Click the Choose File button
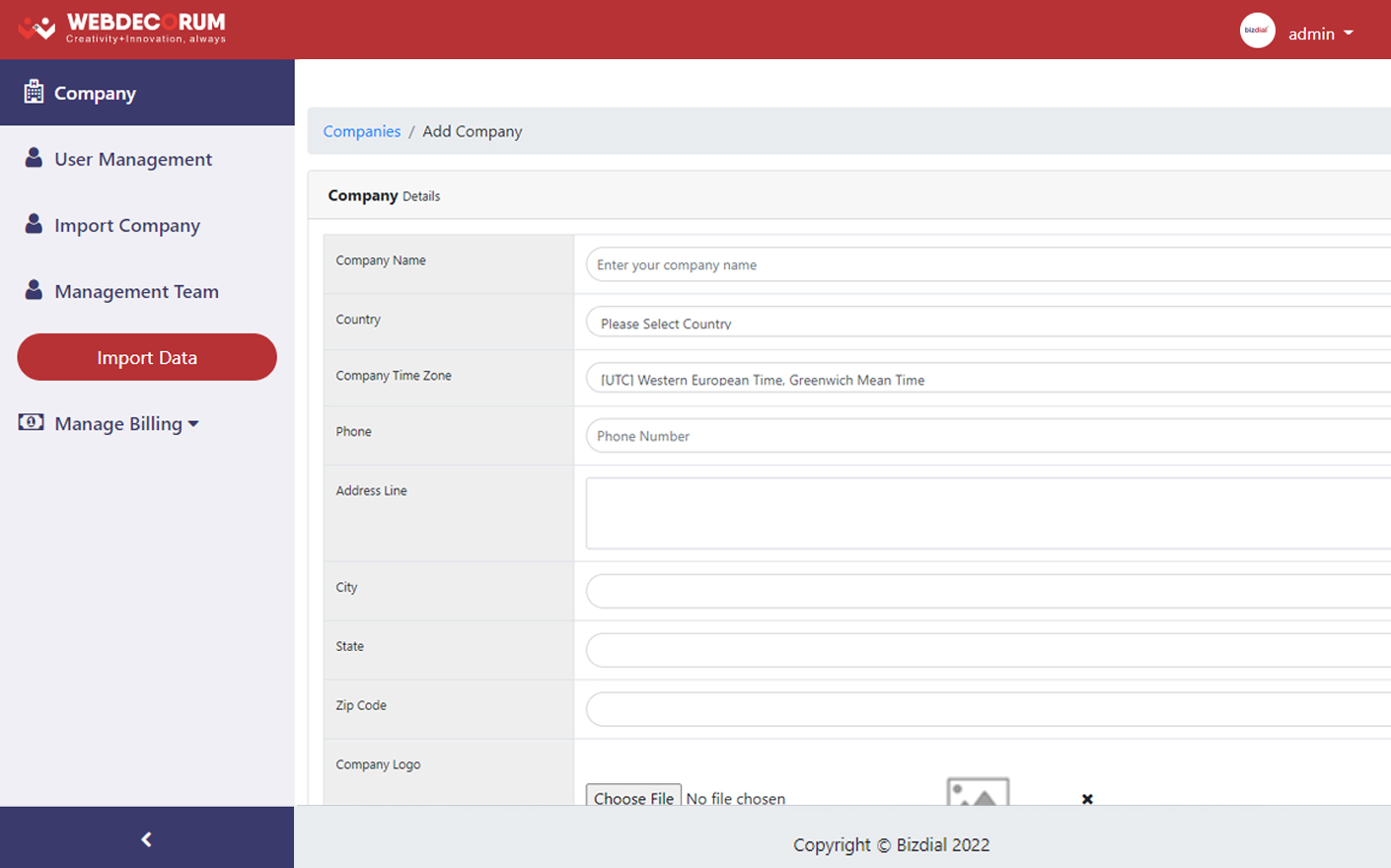This screenshot has height=868, width=1391. click(x=633, y=797)
